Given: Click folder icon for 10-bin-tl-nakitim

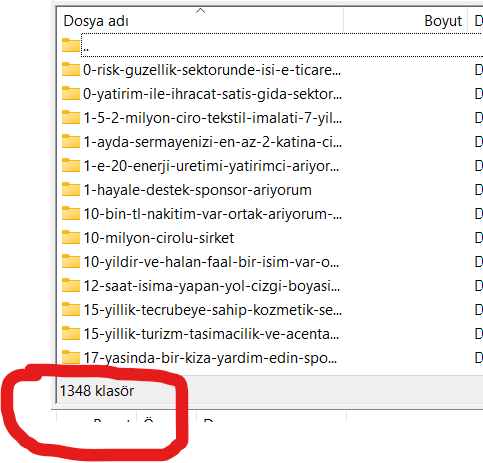Looking at the screenshot, I should tap(71, 213).
